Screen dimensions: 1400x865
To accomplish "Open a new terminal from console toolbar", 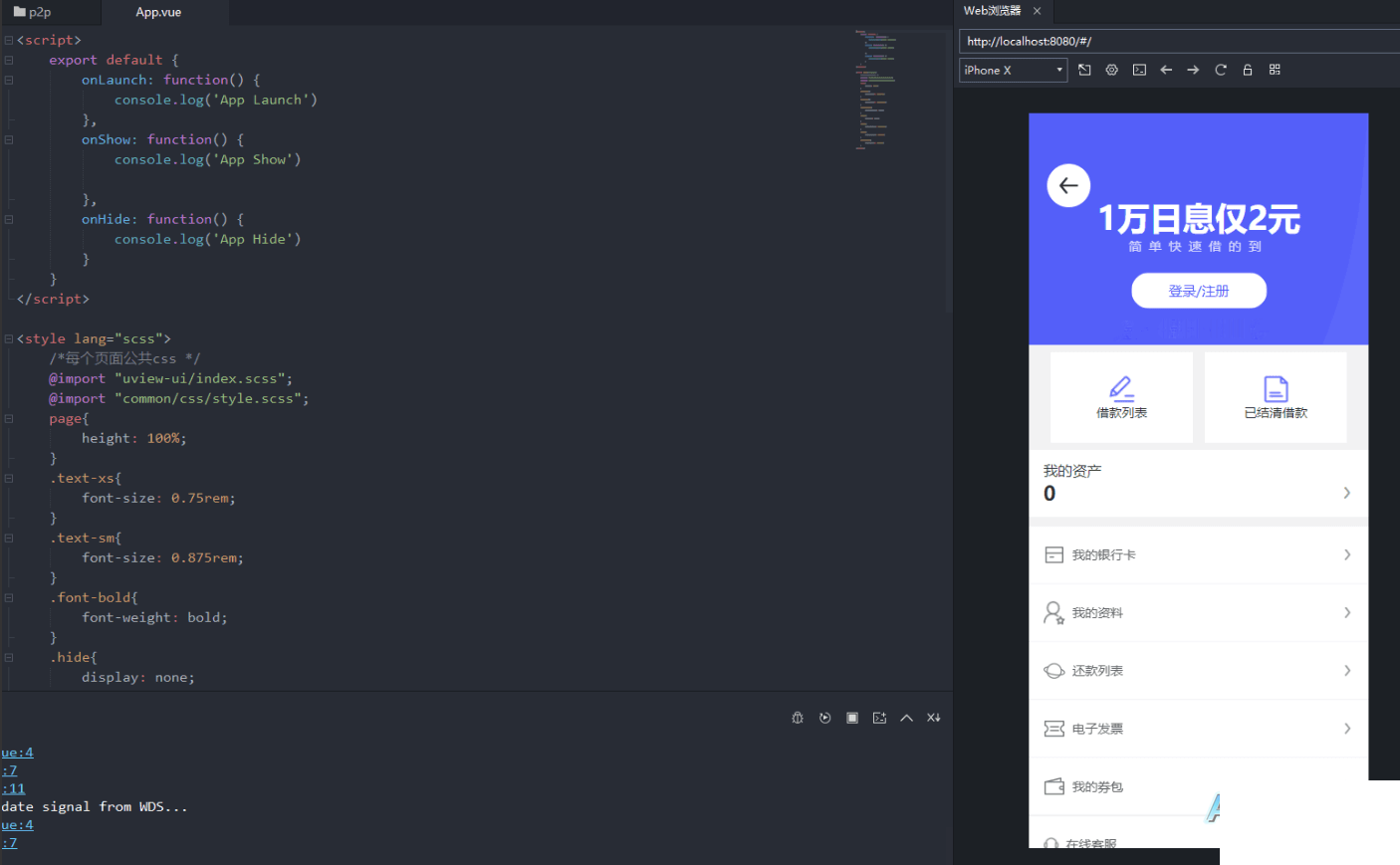I will (879, 718).
